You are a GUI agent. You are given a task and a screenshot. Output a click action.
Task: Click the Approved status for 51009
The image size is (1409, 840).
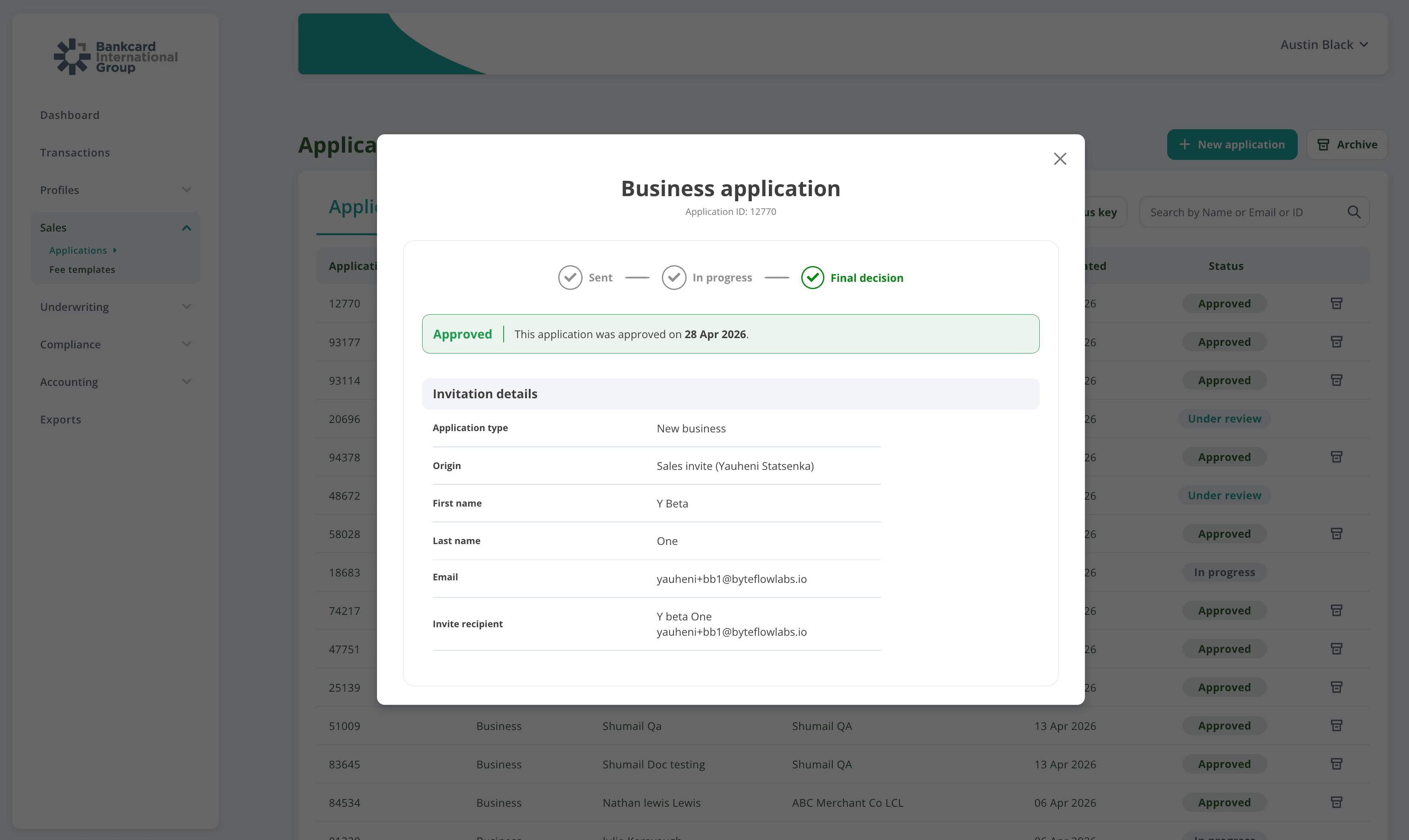pyautogui.click(x=1224, y=726)
